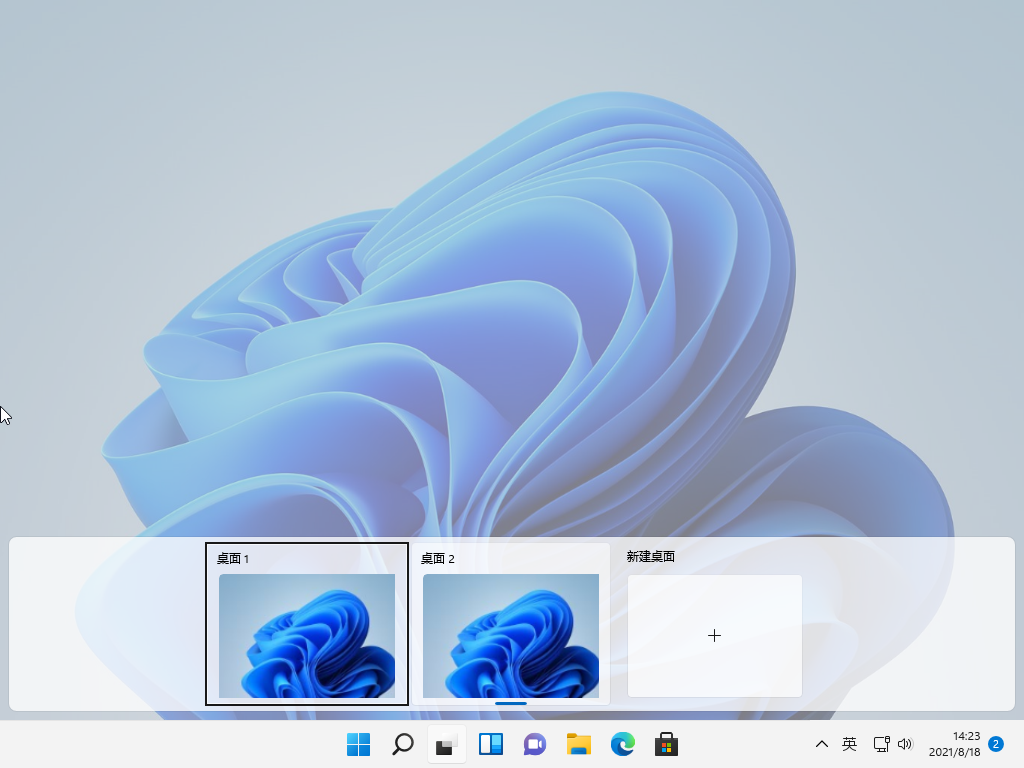Select the 桌面 1 thumbnail
The image size is (1024, 768).
pos(306,638)
